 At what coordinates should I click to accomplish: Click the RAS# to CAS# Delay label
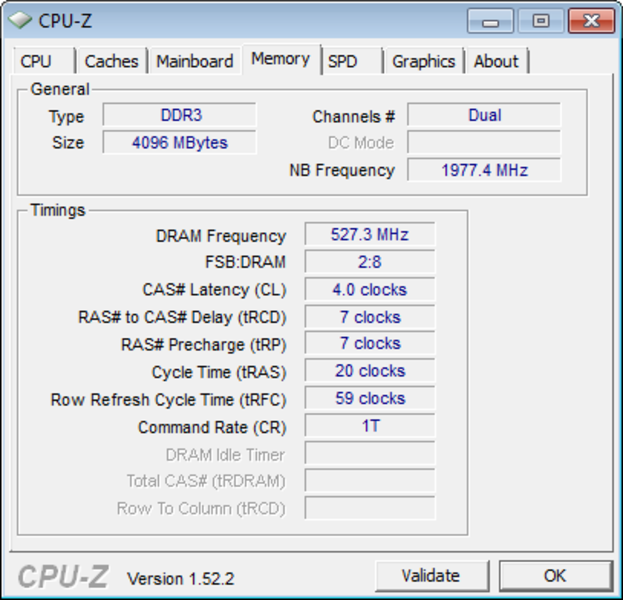coord(182,317)
